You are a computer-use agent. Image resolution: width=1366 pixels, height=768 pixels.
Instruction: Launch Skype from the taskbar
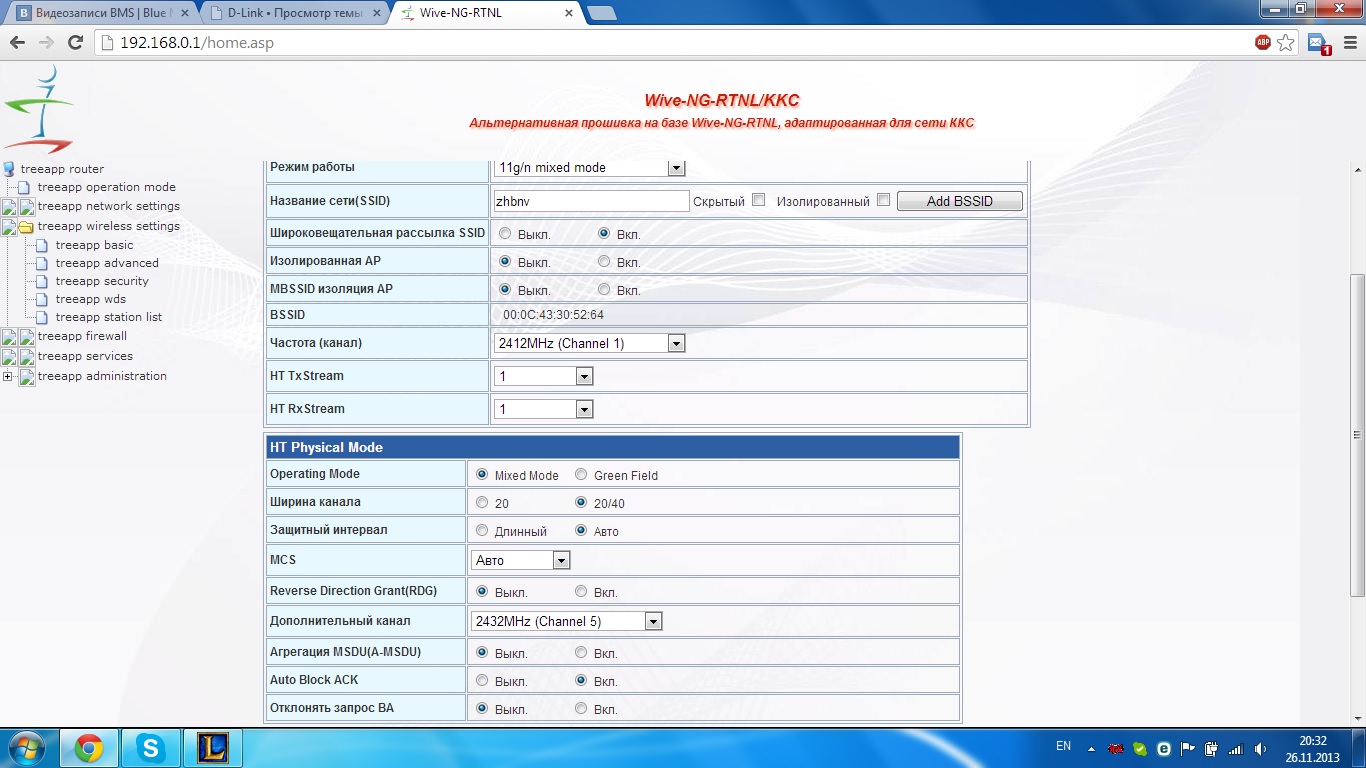pos(152,747)
